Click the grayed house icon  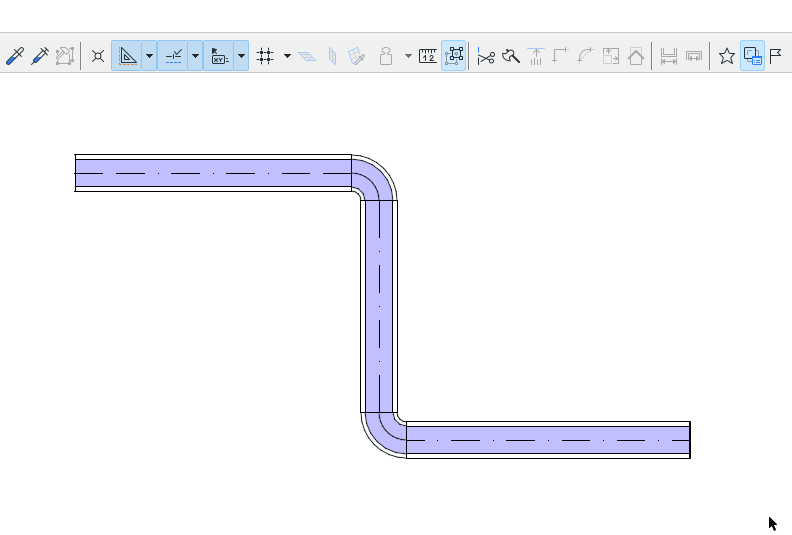(x=636, y=56)
